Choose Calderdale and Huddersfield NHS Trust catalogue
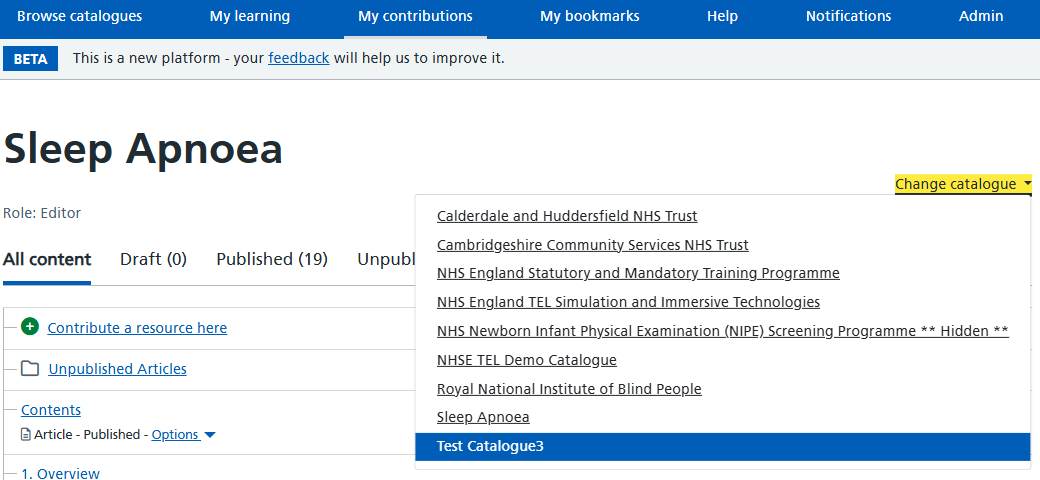Viewport: 1040px width, 480px height. [567, 215]
